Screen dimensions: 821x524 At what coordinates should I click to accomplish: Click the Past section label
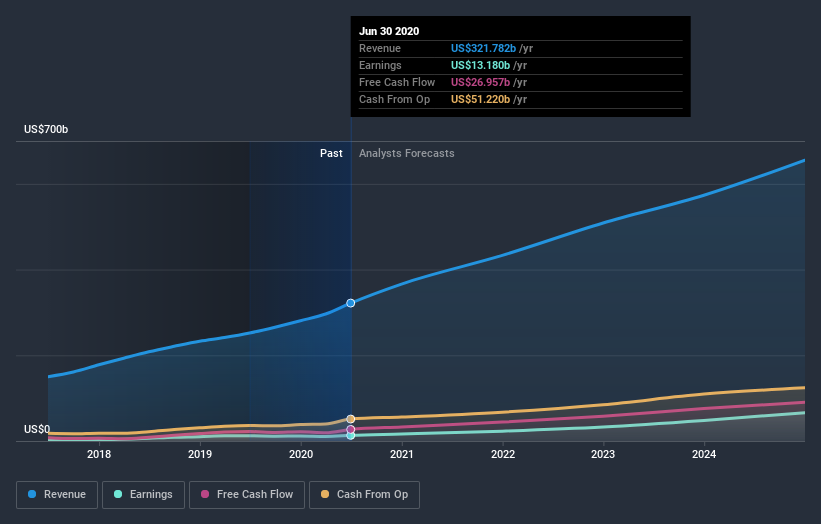(x=331, y=153)
